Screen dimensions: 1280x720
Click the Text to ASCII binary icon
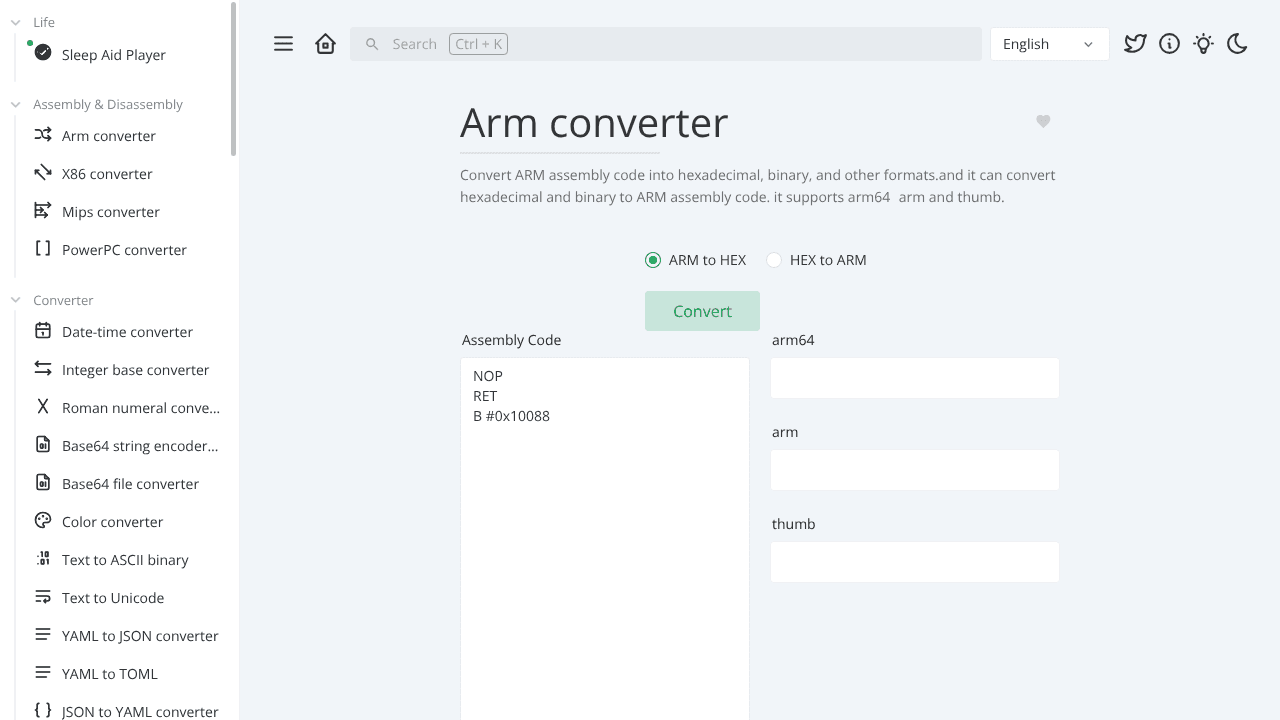[x=43, y=559]
